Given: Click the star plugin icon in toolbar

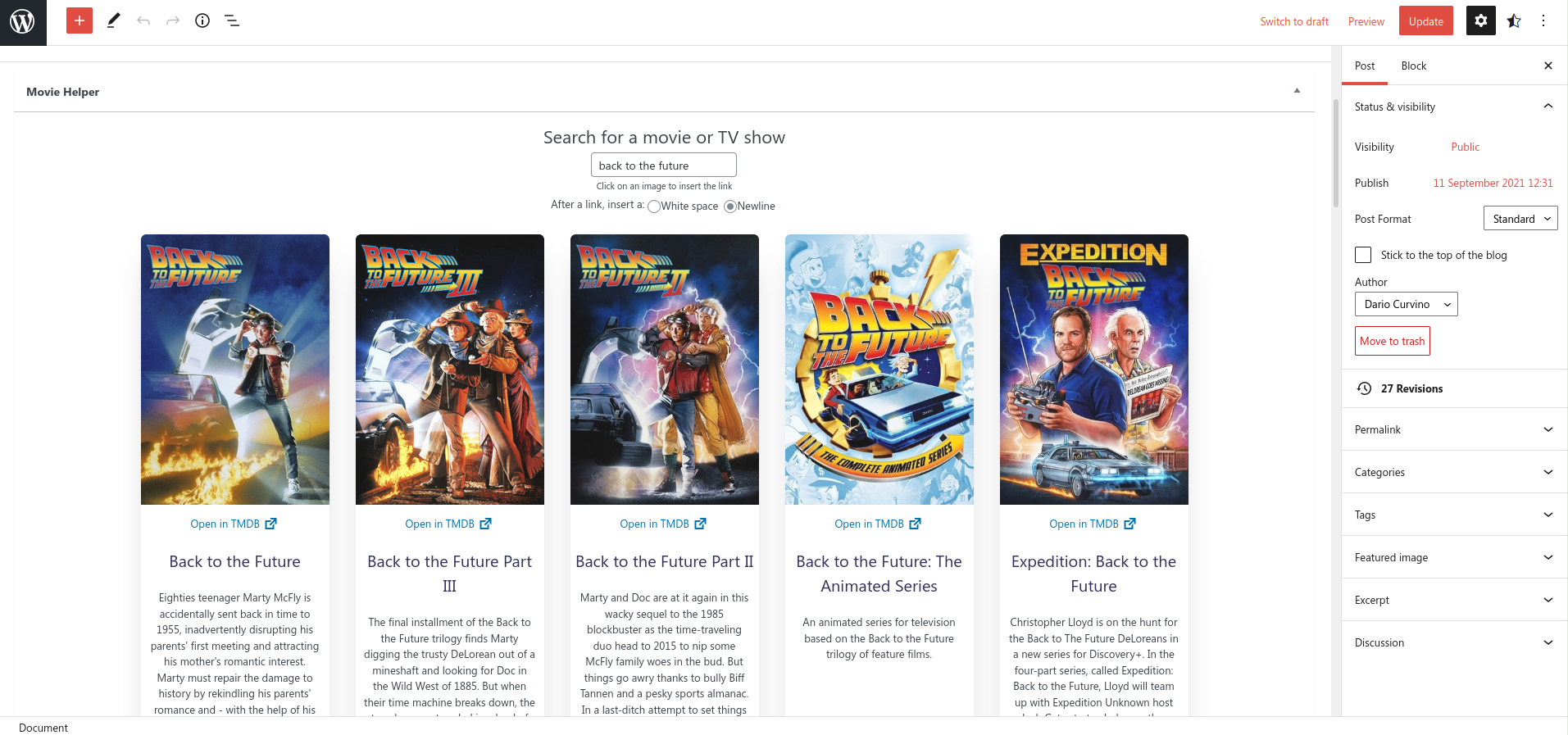Looking at the screenshot, I should 1514,20.
